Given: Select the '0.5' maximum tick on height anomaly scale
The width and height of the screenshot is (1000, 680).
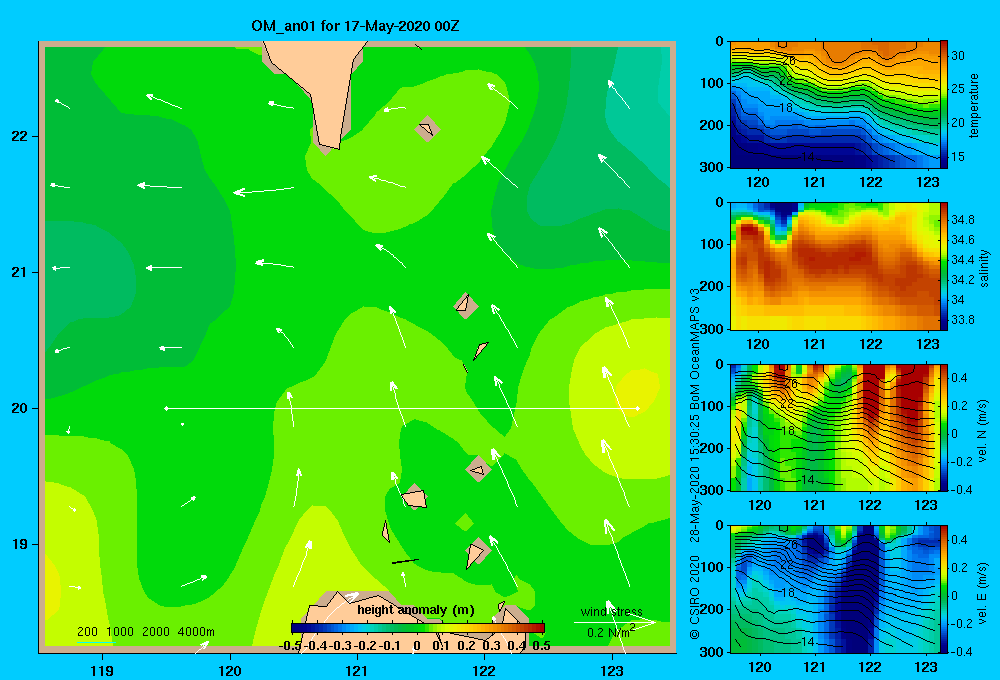Looking at the screenshot, I should point(541,646).
